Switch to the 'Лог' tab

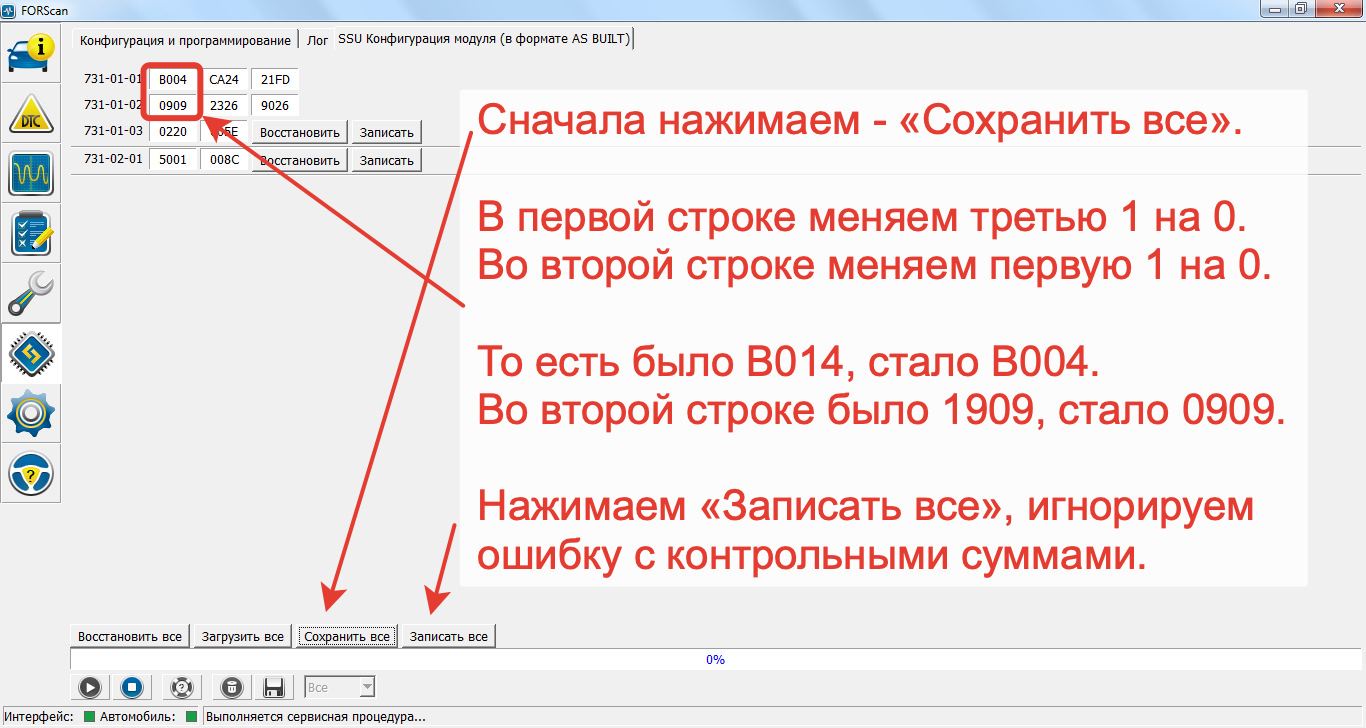317,40
